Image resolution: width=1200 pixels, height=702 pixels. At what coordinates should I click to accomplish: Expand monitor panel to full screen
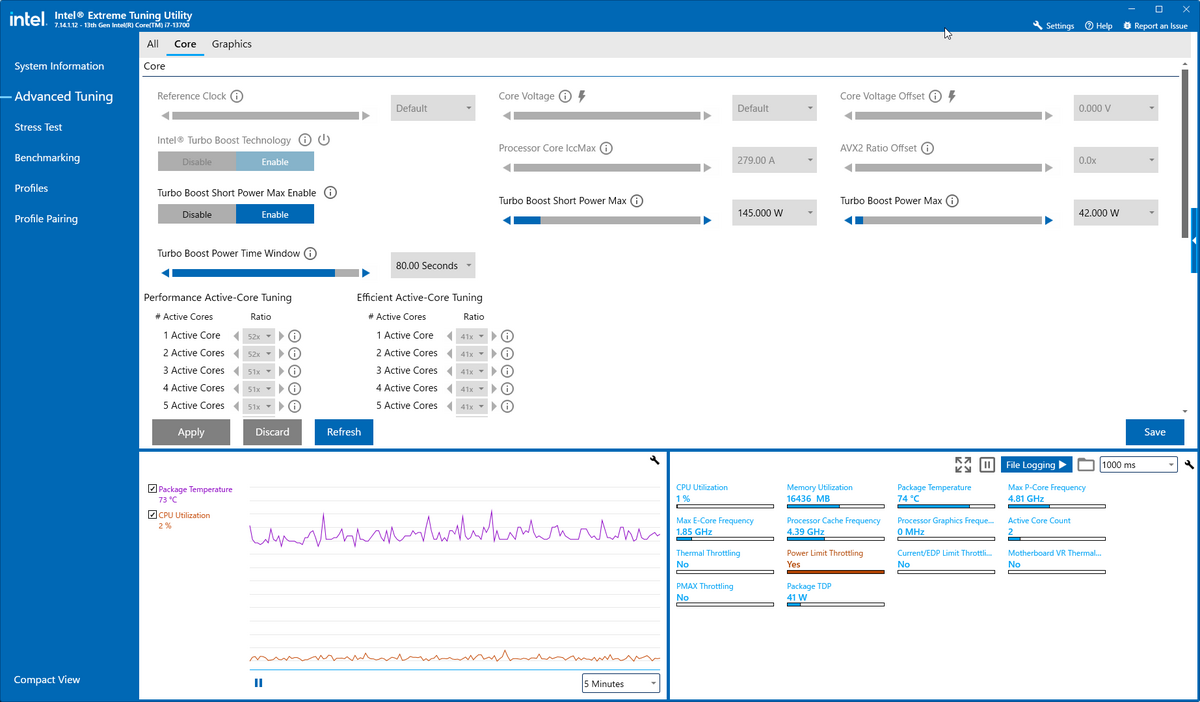coord(963,465)
